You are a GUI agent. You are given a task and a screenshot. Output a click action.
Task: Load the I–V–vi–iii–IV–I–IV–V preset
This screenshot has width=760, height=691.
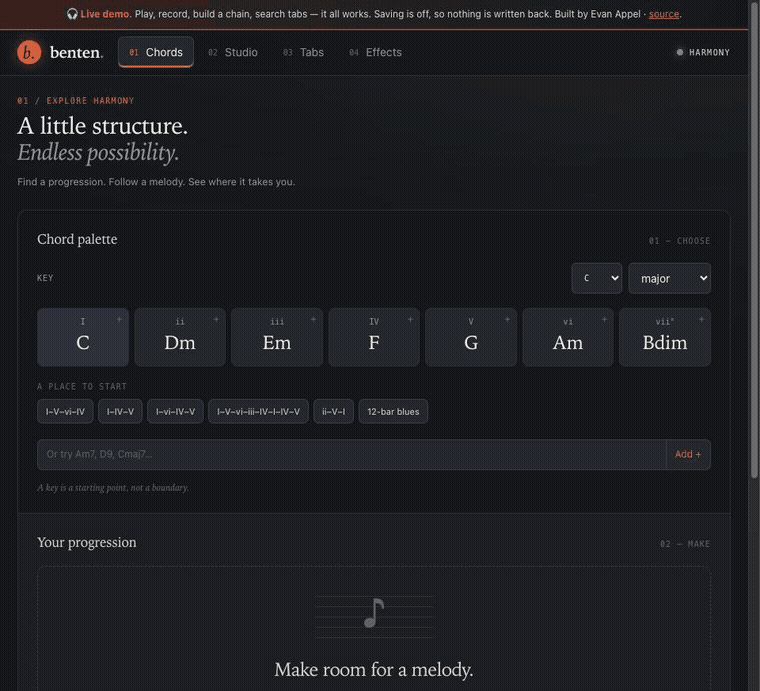pyautogui.click(x=258, y=411)
